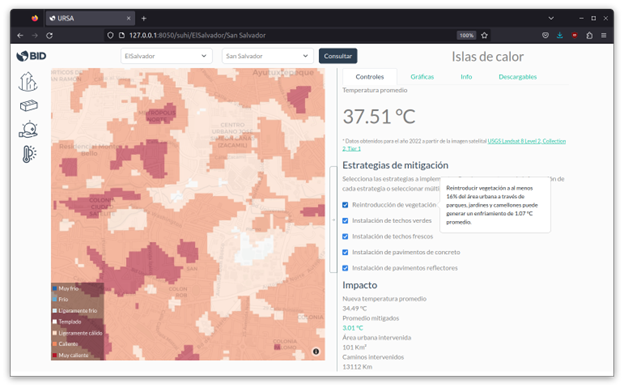The image size is (624, 388).
Task: Uncheck Instalación de pavimentos reflectores
Action: point(345,268)
